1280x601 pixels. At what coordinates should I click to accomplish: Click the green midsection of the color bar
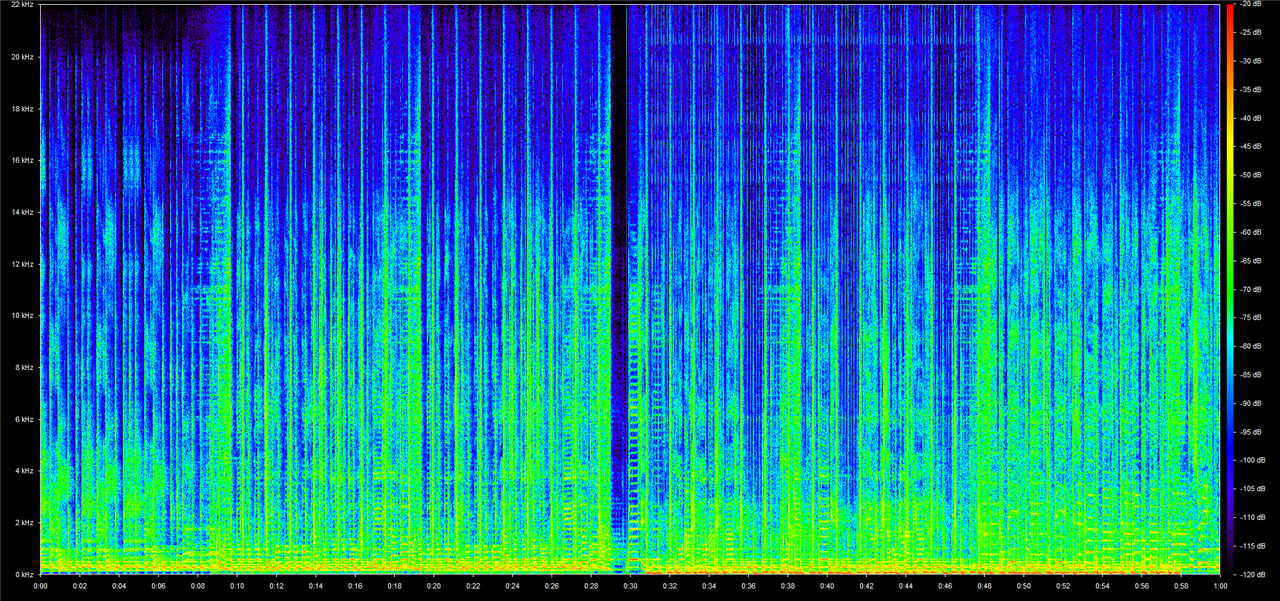[x=1229, y=290]
